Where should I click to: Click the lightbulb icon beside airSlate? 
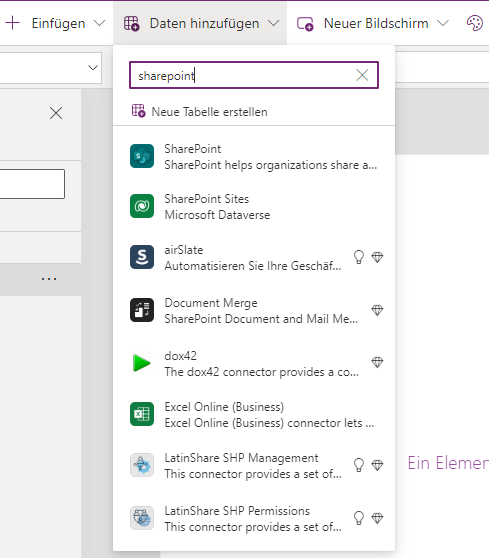tap(359, 257)
